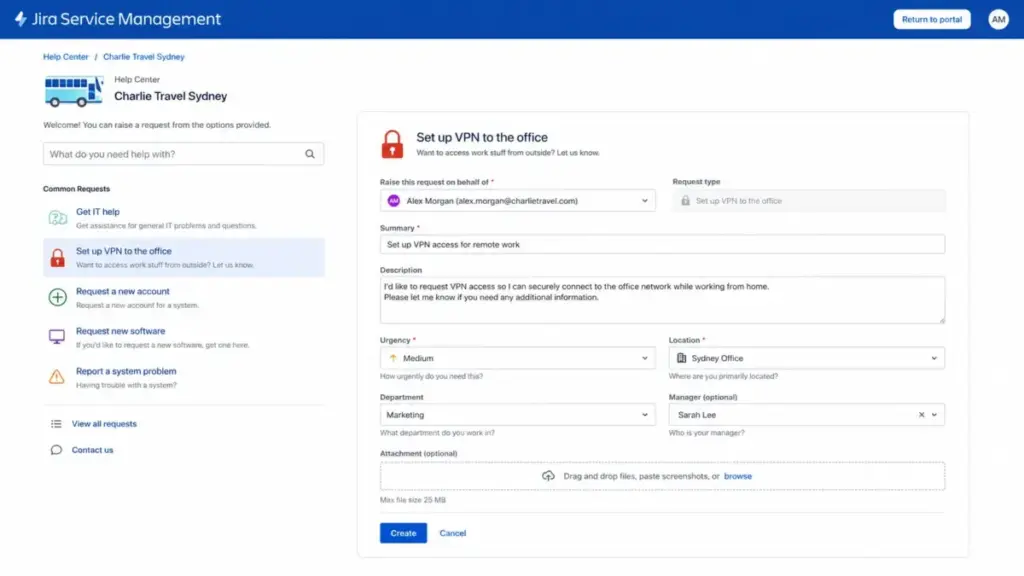Click 'Who is your manager?' hint text
This screenshot has width=1024, height=576.
click(x=707, y=433)
